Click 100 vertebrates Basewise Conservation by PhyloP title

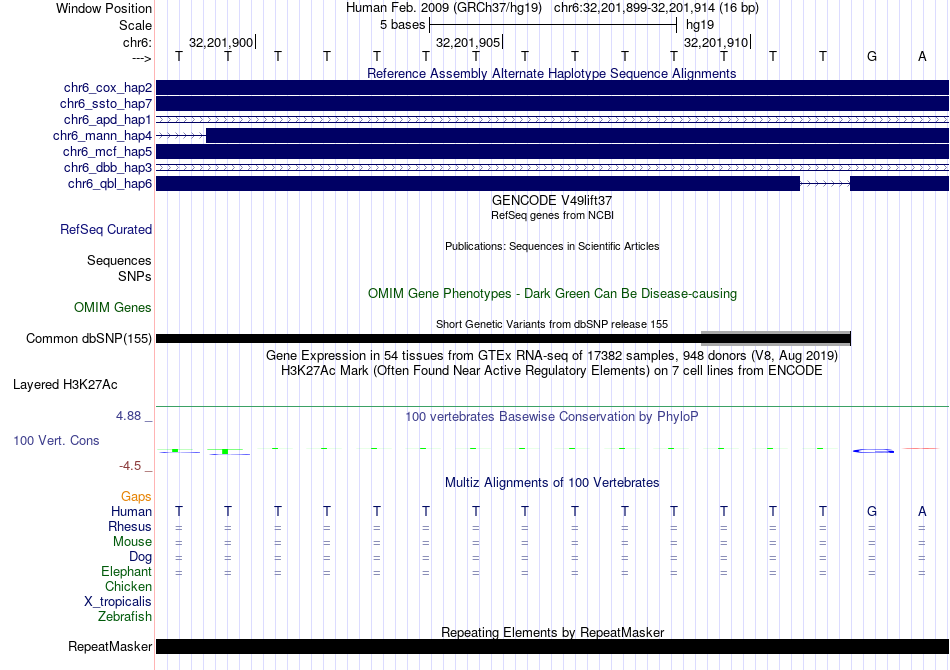click(x=552, y=417)
